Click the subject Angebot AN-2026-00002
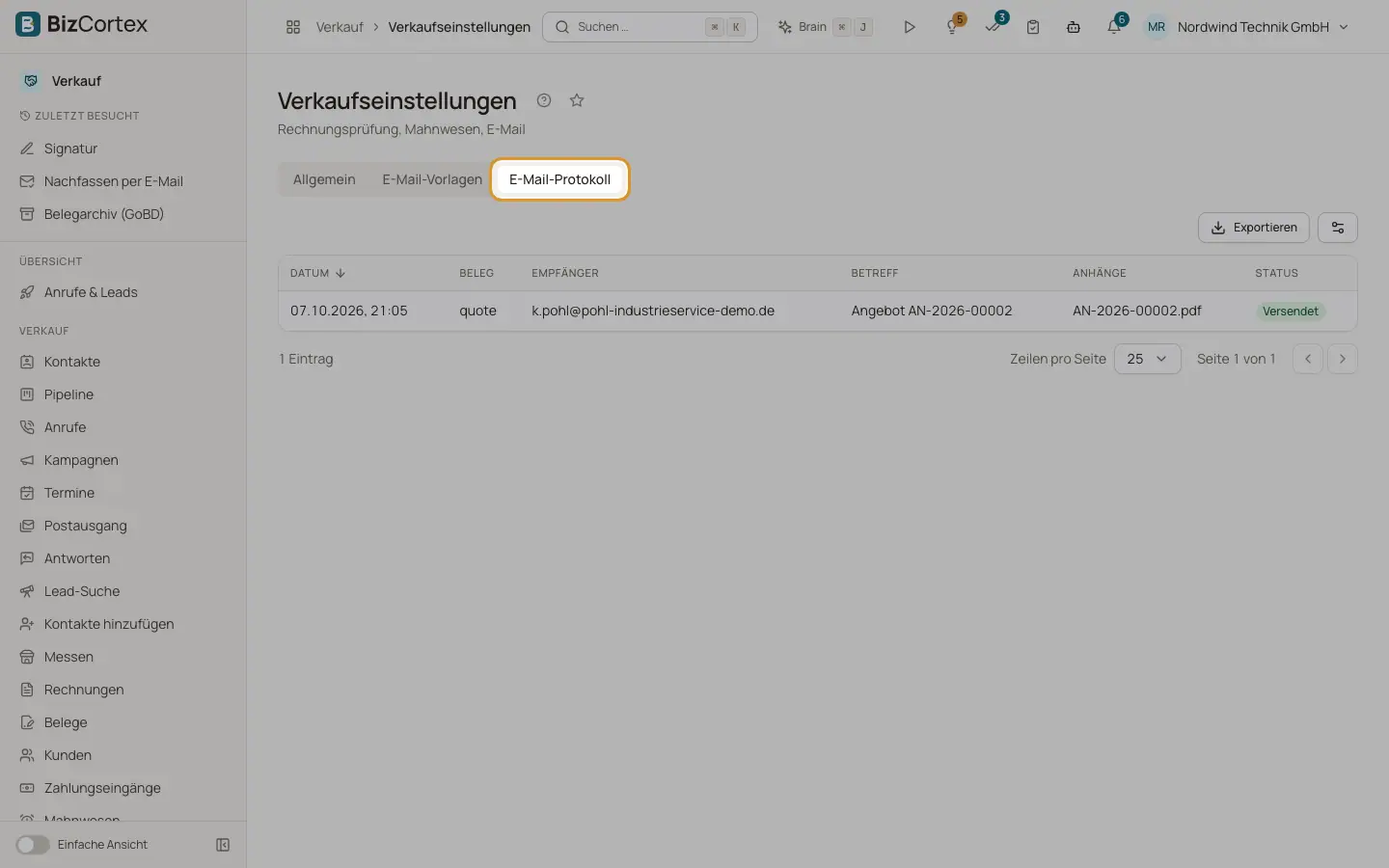Screen dimensions: 1389x868 point(932,311)
